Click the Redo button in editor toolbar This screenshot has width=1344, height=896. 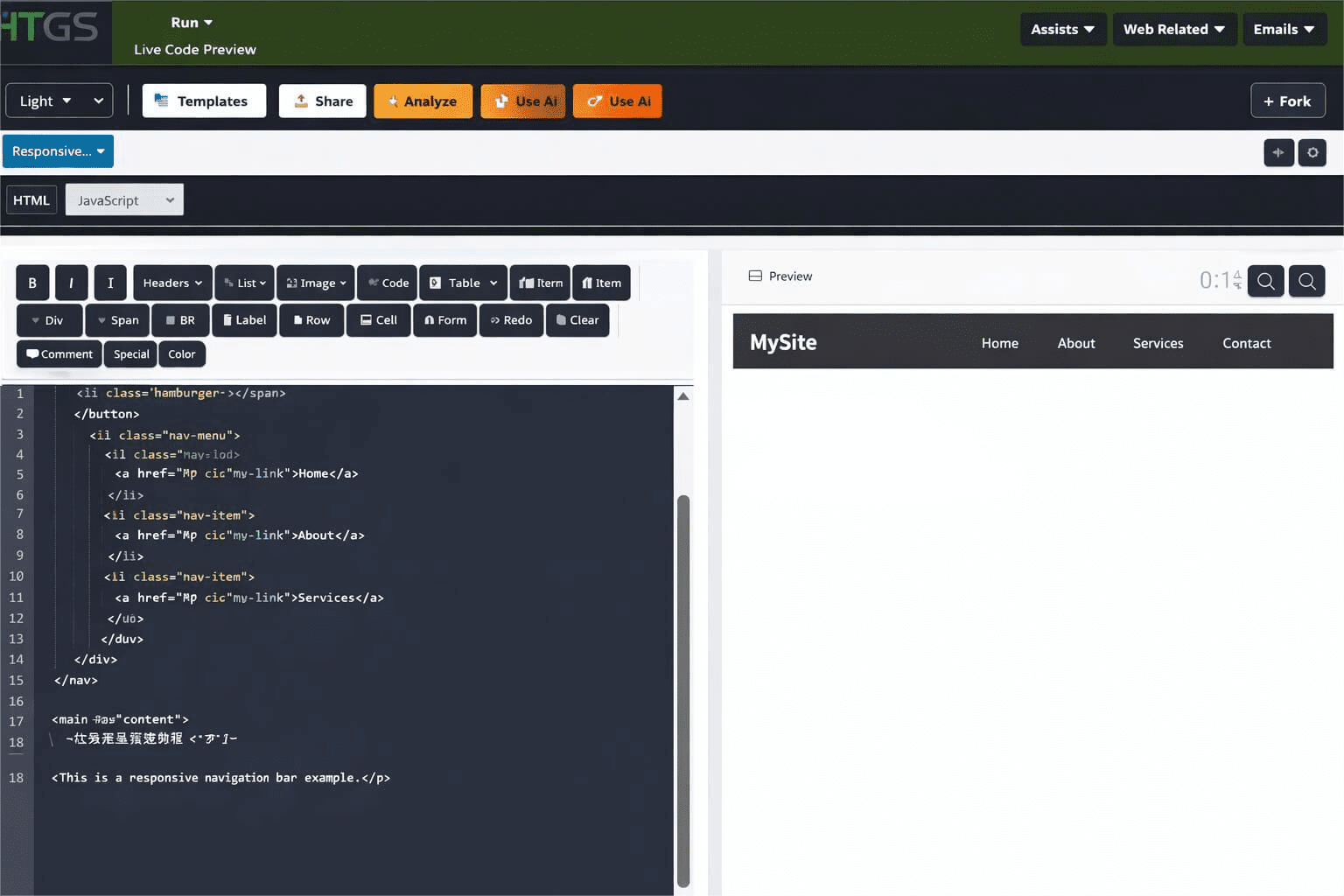coord(511,320)
